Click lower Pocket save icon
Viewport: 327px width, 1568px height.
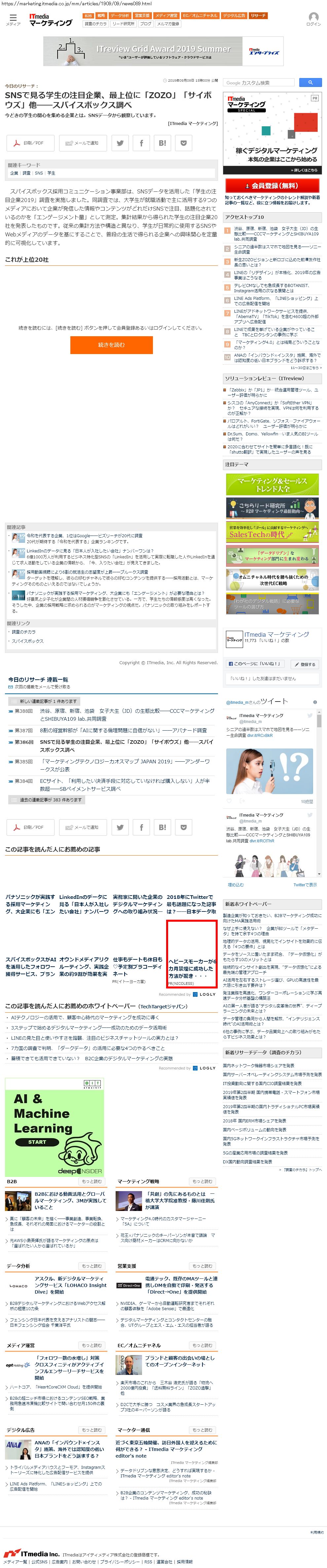184,827
